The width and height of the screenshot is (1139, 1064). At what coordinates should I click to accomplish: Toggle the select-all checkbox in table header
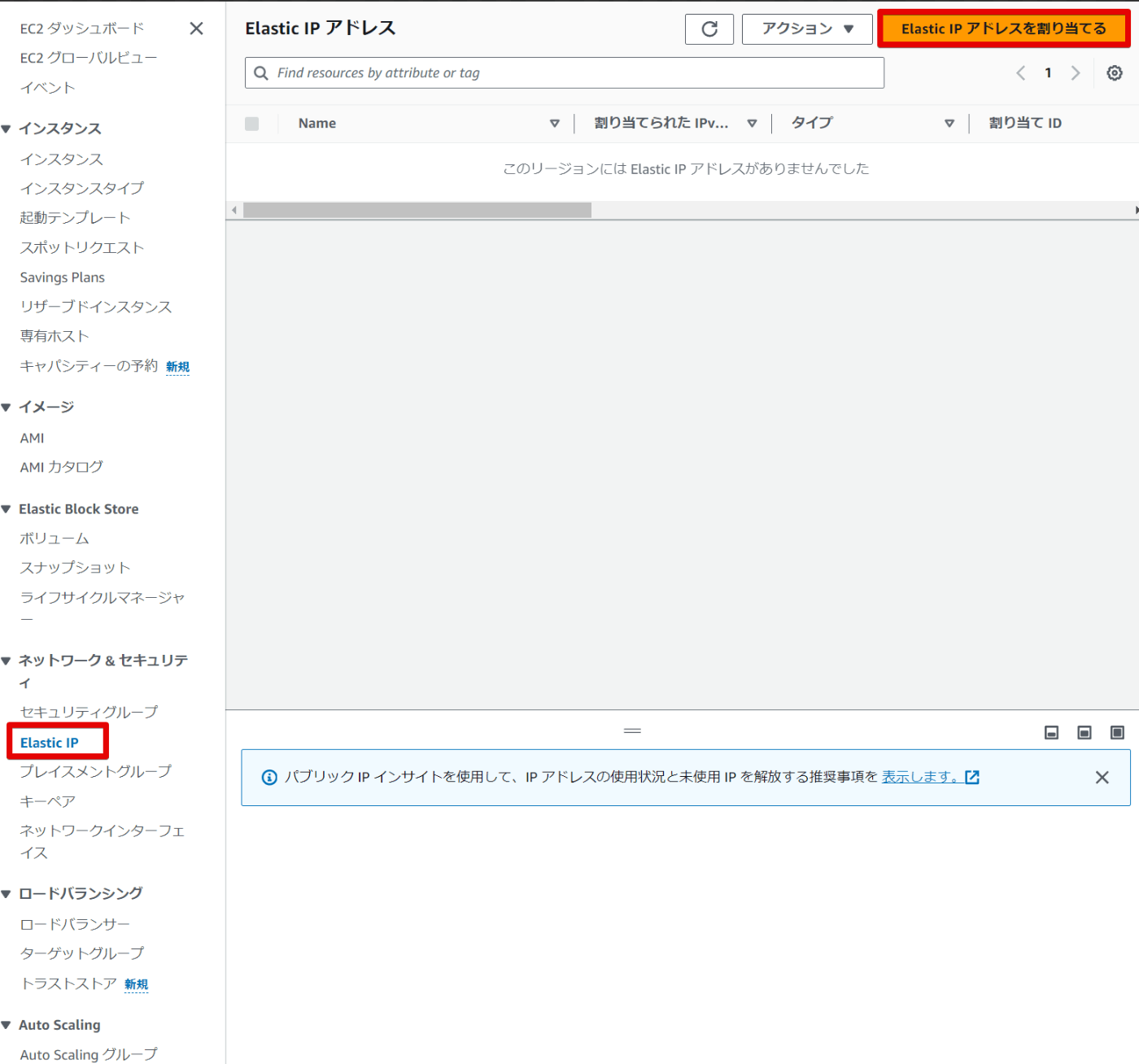252,124
